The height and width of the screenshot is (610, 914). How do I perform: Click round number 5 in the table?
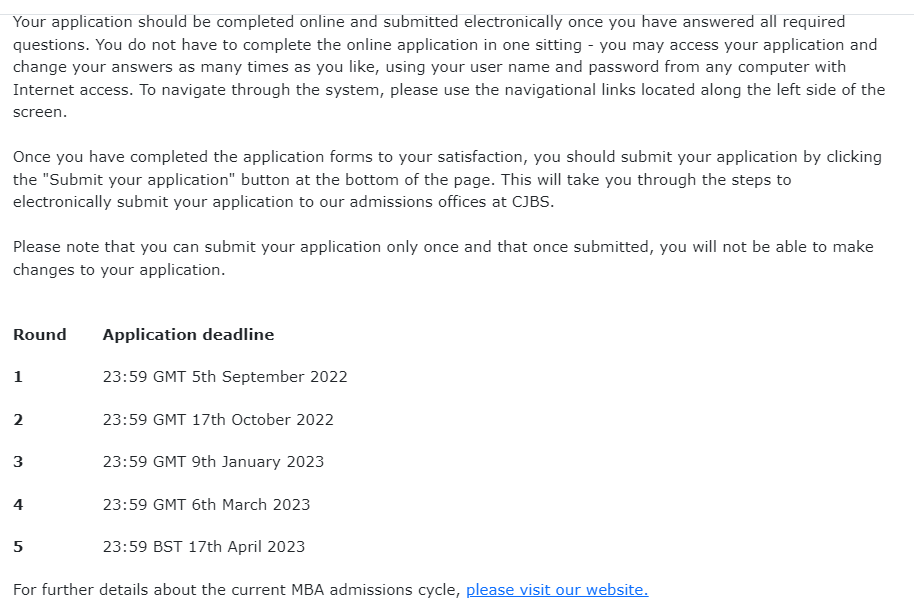pyautogui.click(x=18, y=547)
